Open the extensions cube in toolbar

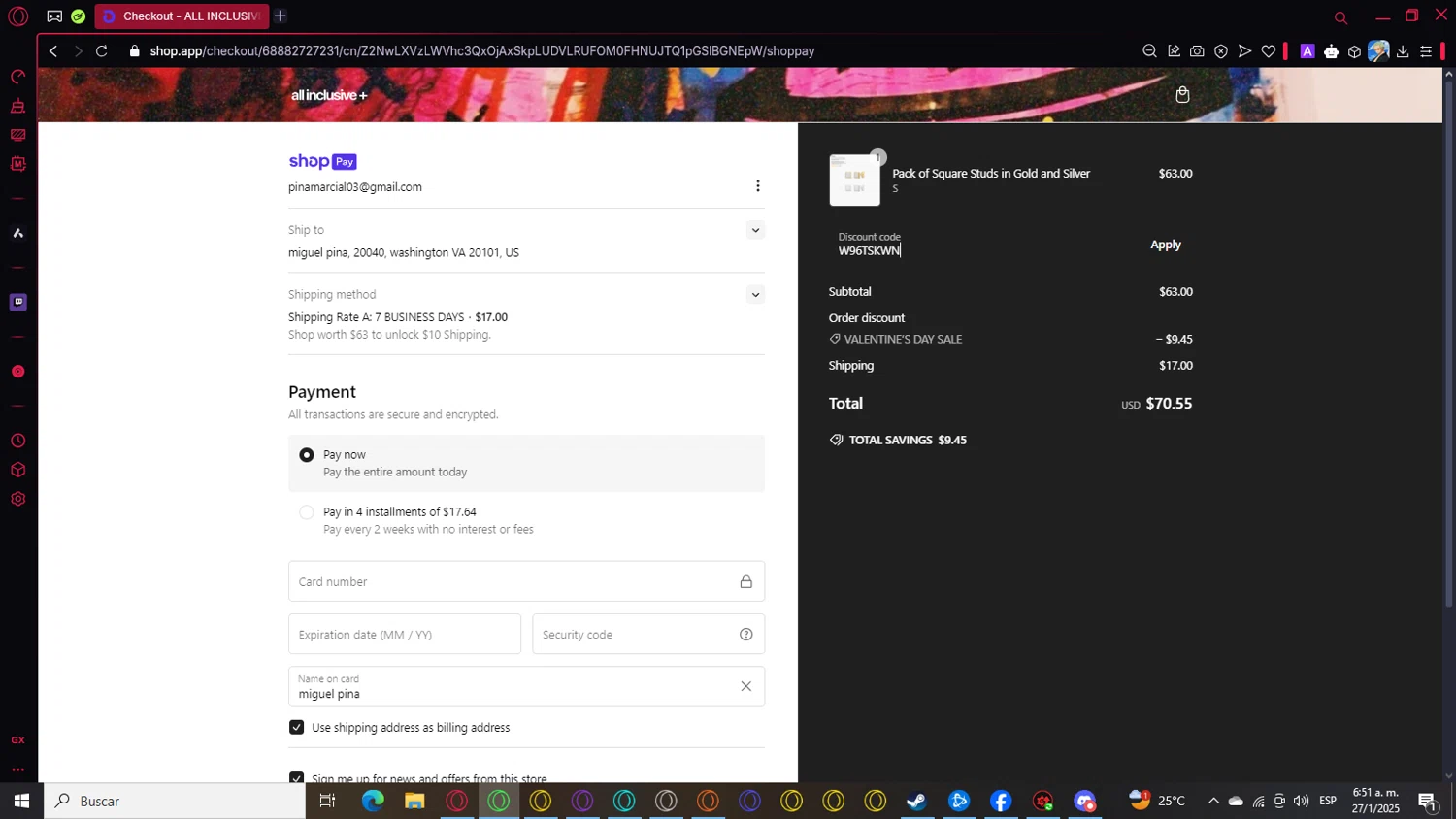coord(1355,51)
